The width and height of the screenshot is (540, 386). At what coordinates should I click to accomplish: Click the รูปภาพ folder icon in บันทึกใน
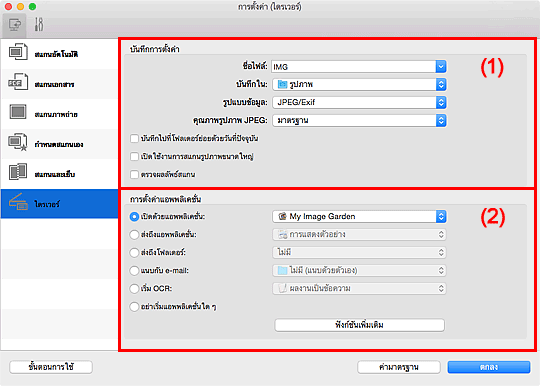pyautogui.click(x=282, y=84)
